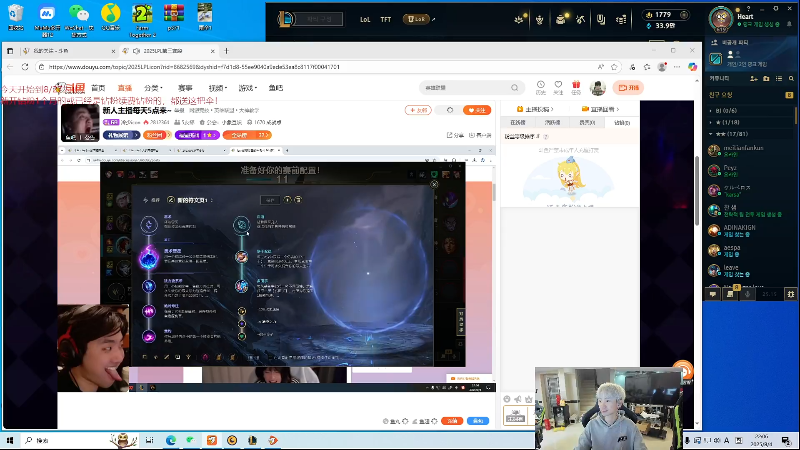Screen dimensions: 800x450
Task: Open Edge settings and more menu
Action: click(x=677, y=67)
